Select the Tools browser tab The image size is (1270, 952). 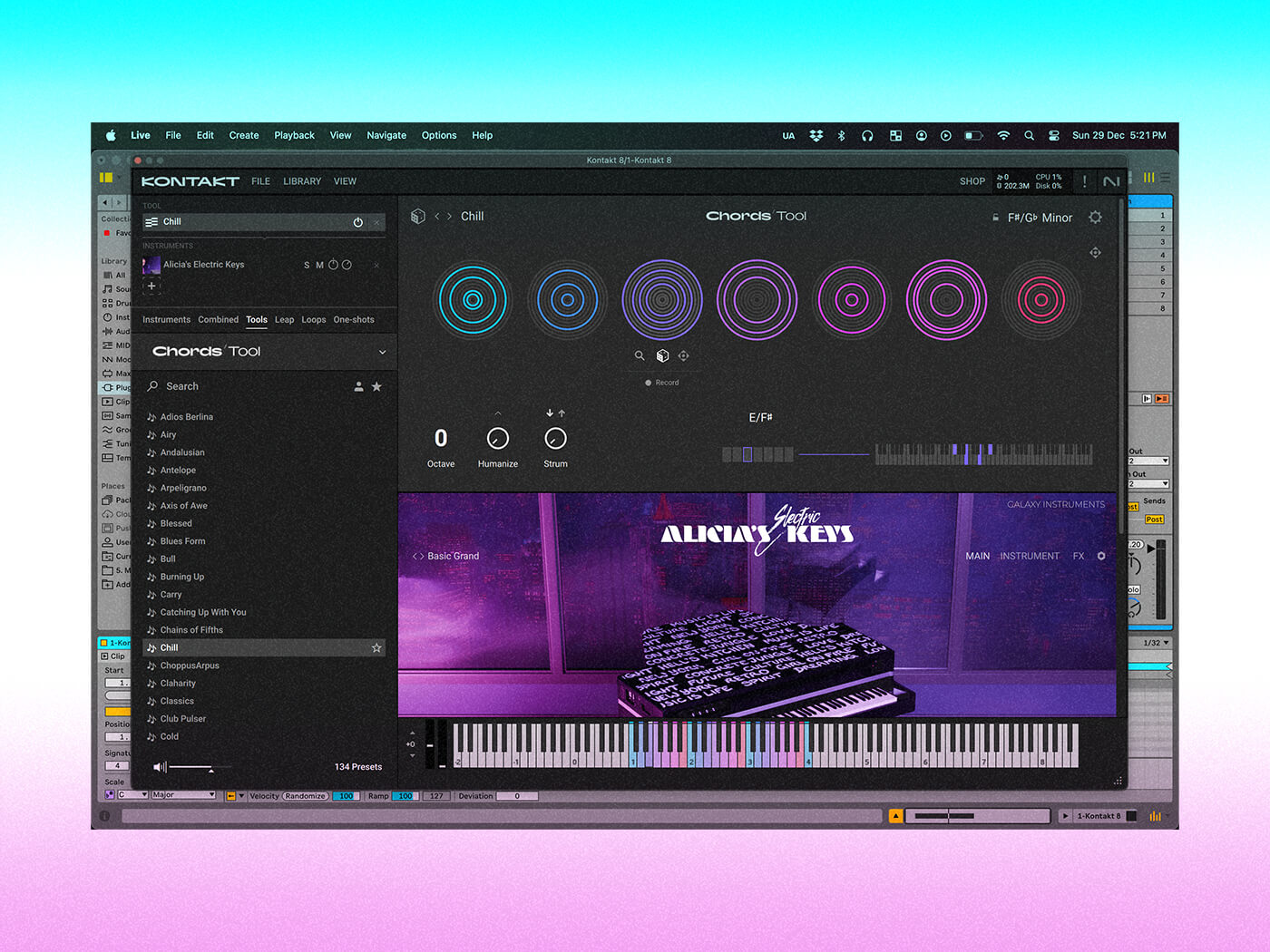tap(257, 319)
